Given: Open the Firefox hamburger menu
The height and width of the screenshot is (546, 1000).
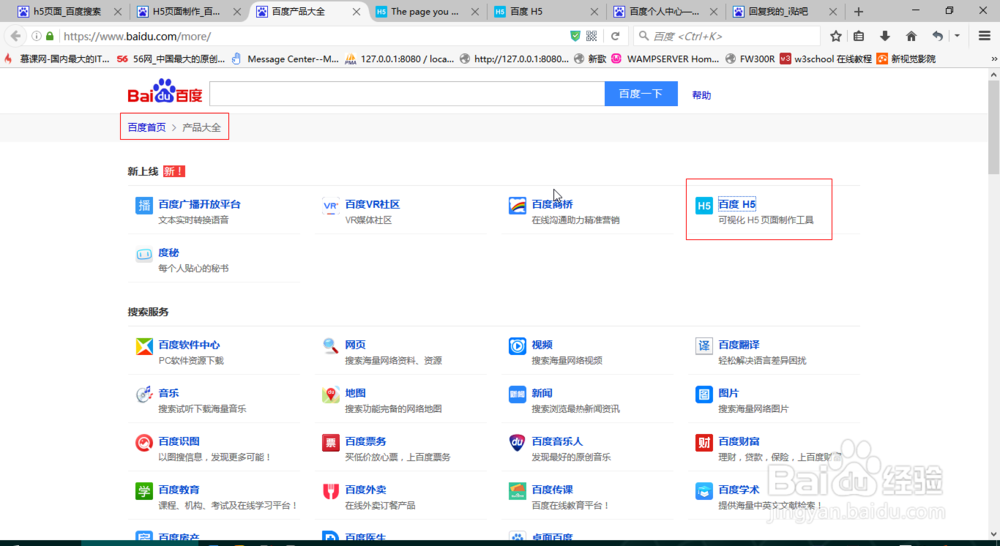Looking at the screenshot, I should pyautogui.click(x=984, y=36).
